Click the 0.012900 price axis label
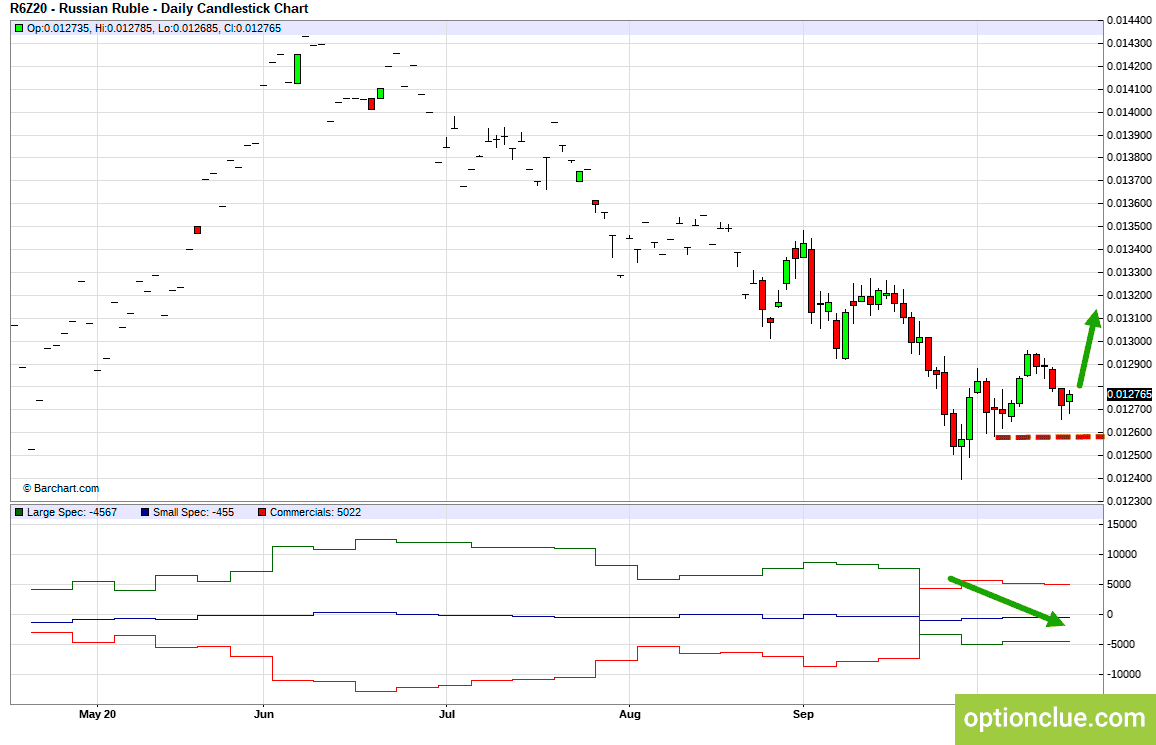Image resolution: width=1156 pixels, height=745 pixels. tap(1129, 364)
